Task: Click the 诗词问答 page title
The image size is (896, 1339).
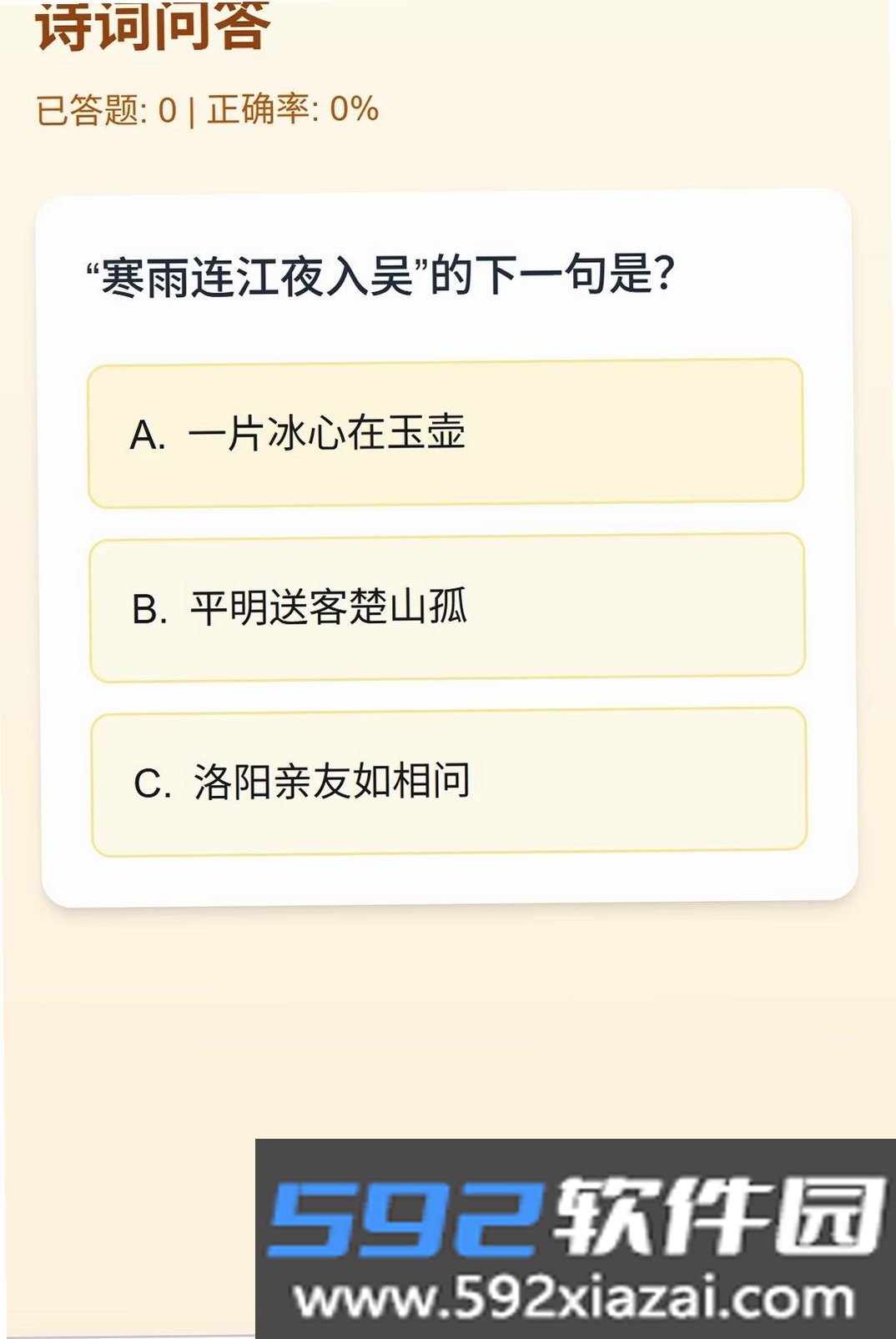Action: point(153,27)
